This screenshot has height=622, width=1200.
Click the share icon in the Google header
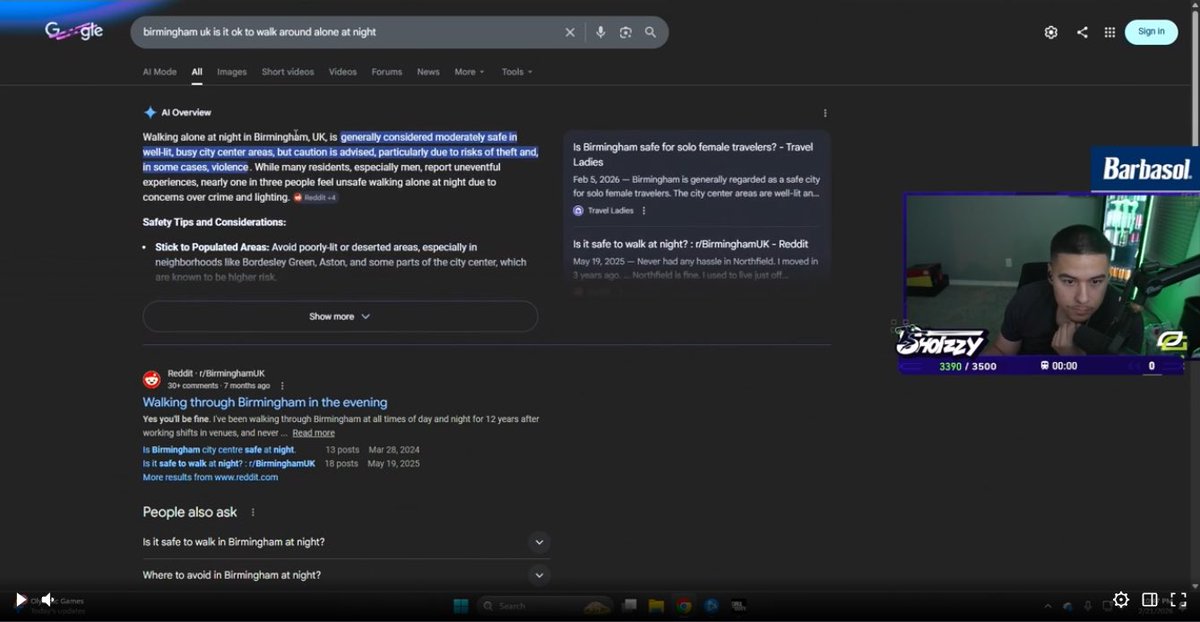[x=1082, y=32]
